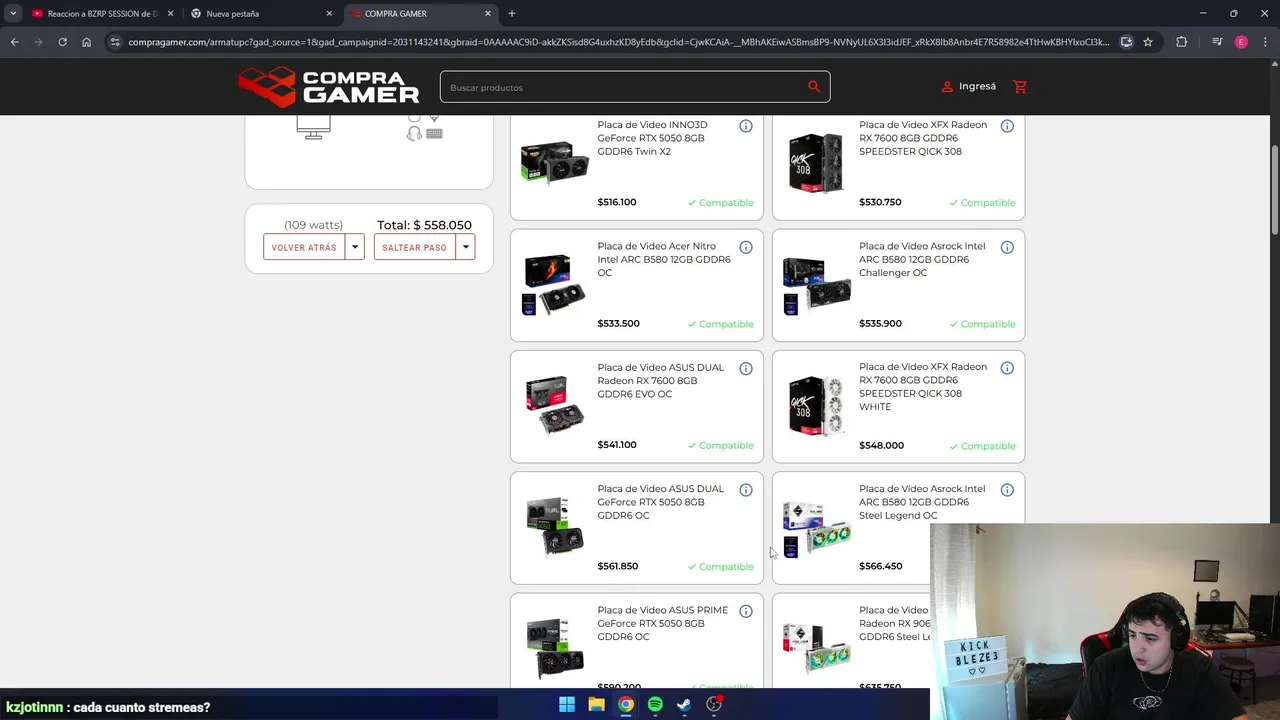Open info icon for ASUS DUAL RTX 5050 OC
This screenshot has width=1280, height=720.
tap(746, 490)
